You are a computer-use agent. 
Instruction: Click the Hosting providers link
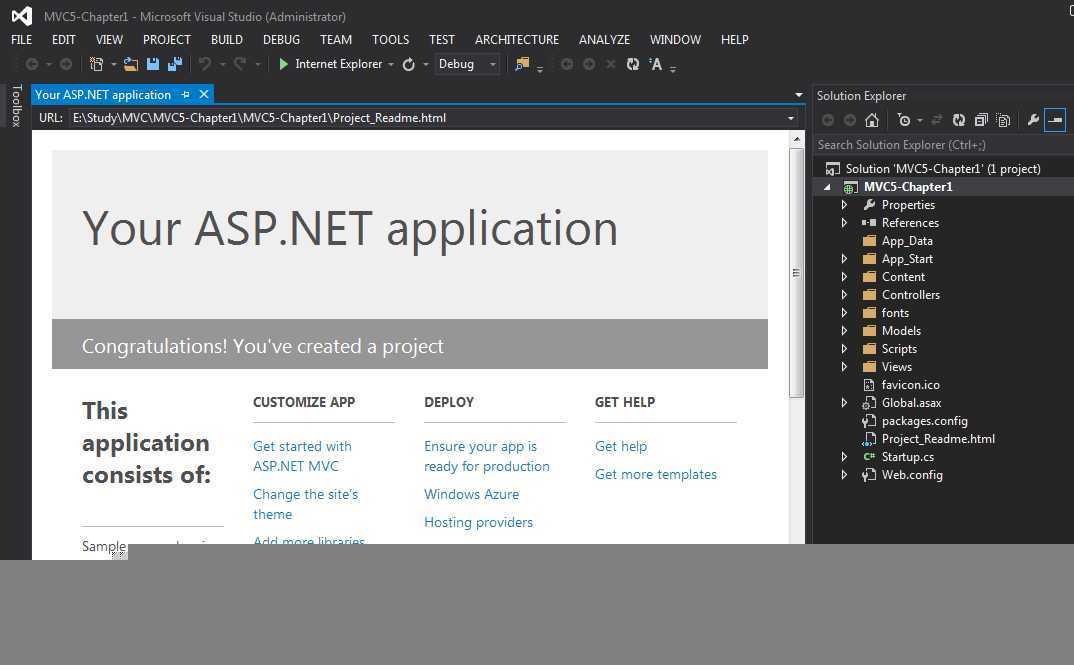[x=478, y=522]
